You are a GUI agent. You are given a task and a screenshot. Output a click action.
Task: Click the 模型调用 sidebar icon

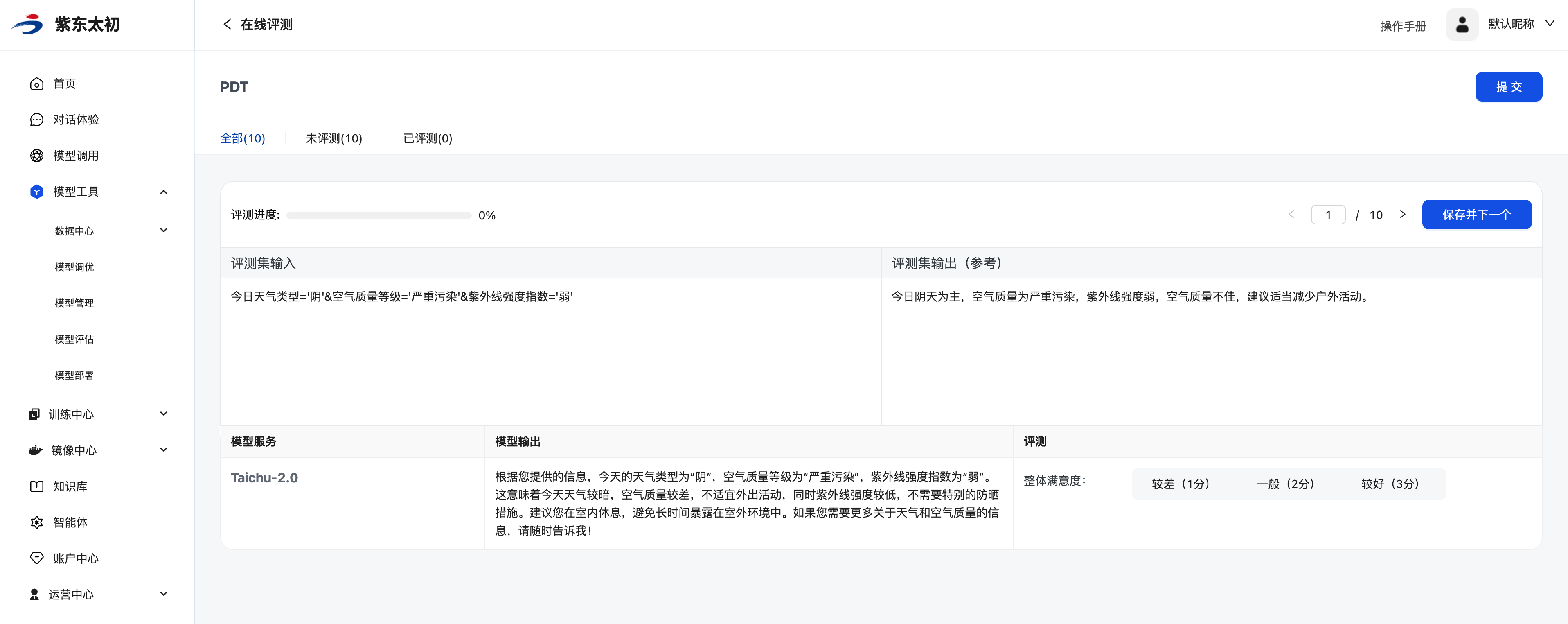coord(36,156)
